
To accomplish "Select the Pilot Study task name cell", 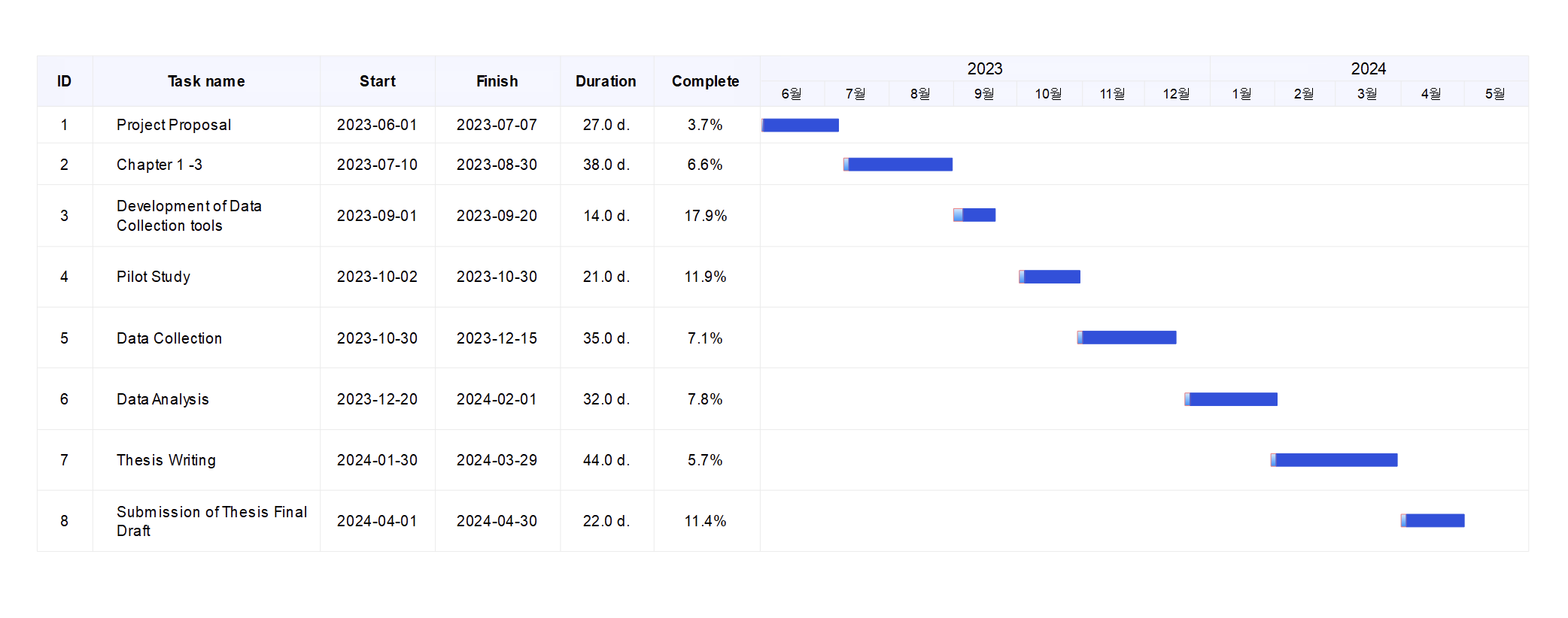I will pyautogui.click(x=153, y=277).
